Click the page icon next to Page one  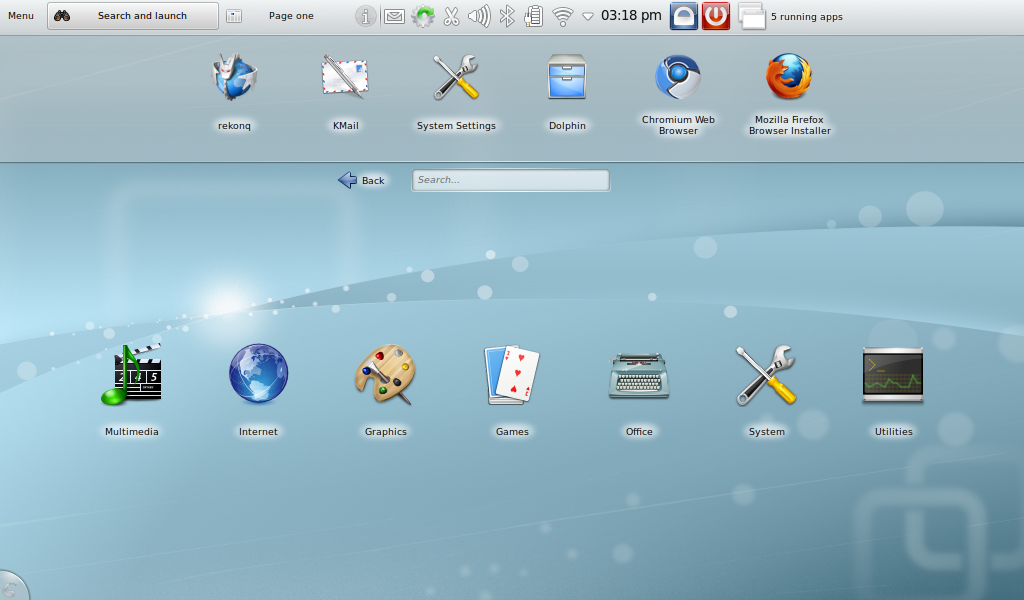pos(234,16)
